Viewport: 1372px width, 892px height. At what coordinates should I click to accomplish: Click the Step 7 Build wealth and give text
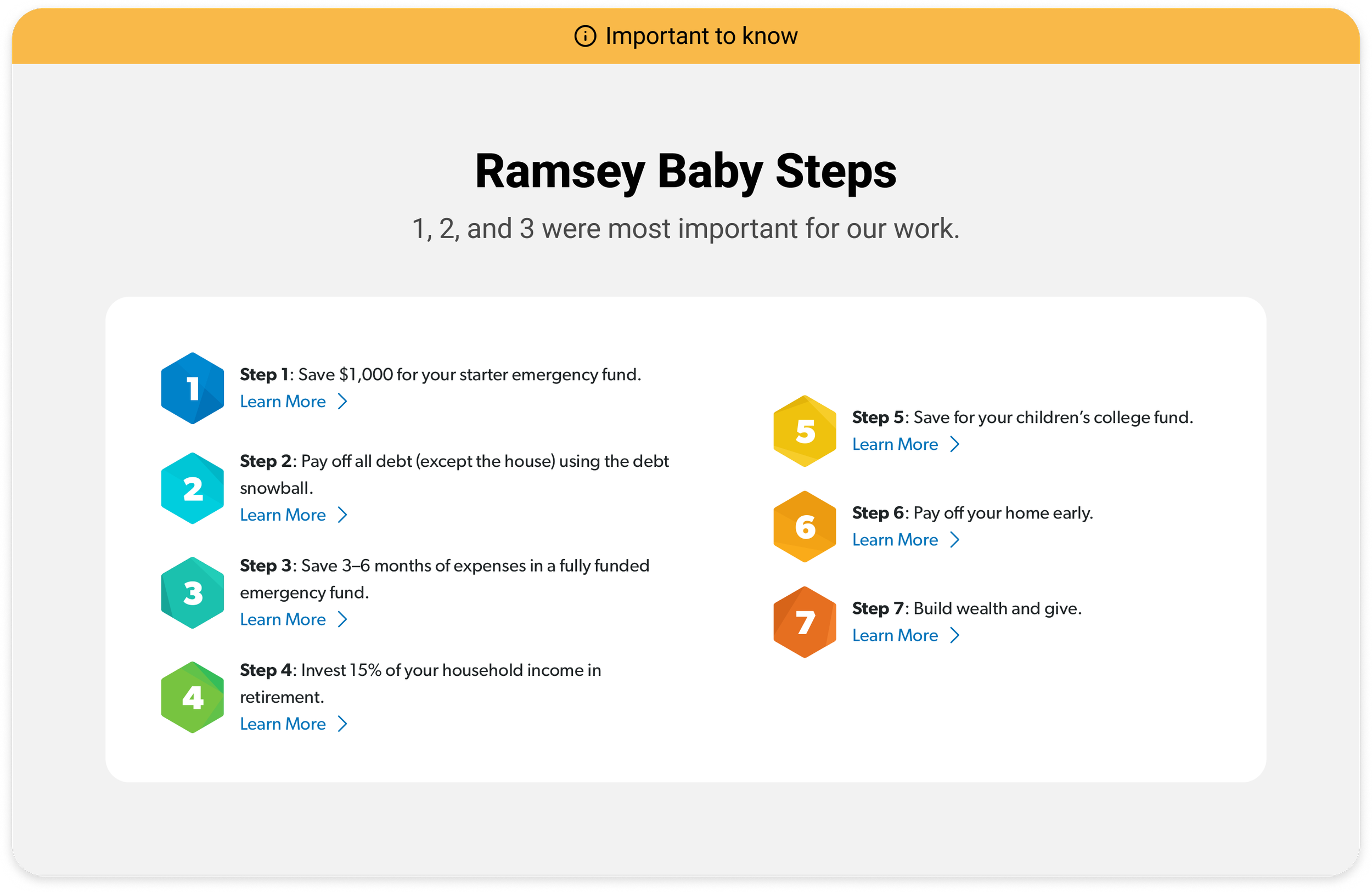(967, 608)
